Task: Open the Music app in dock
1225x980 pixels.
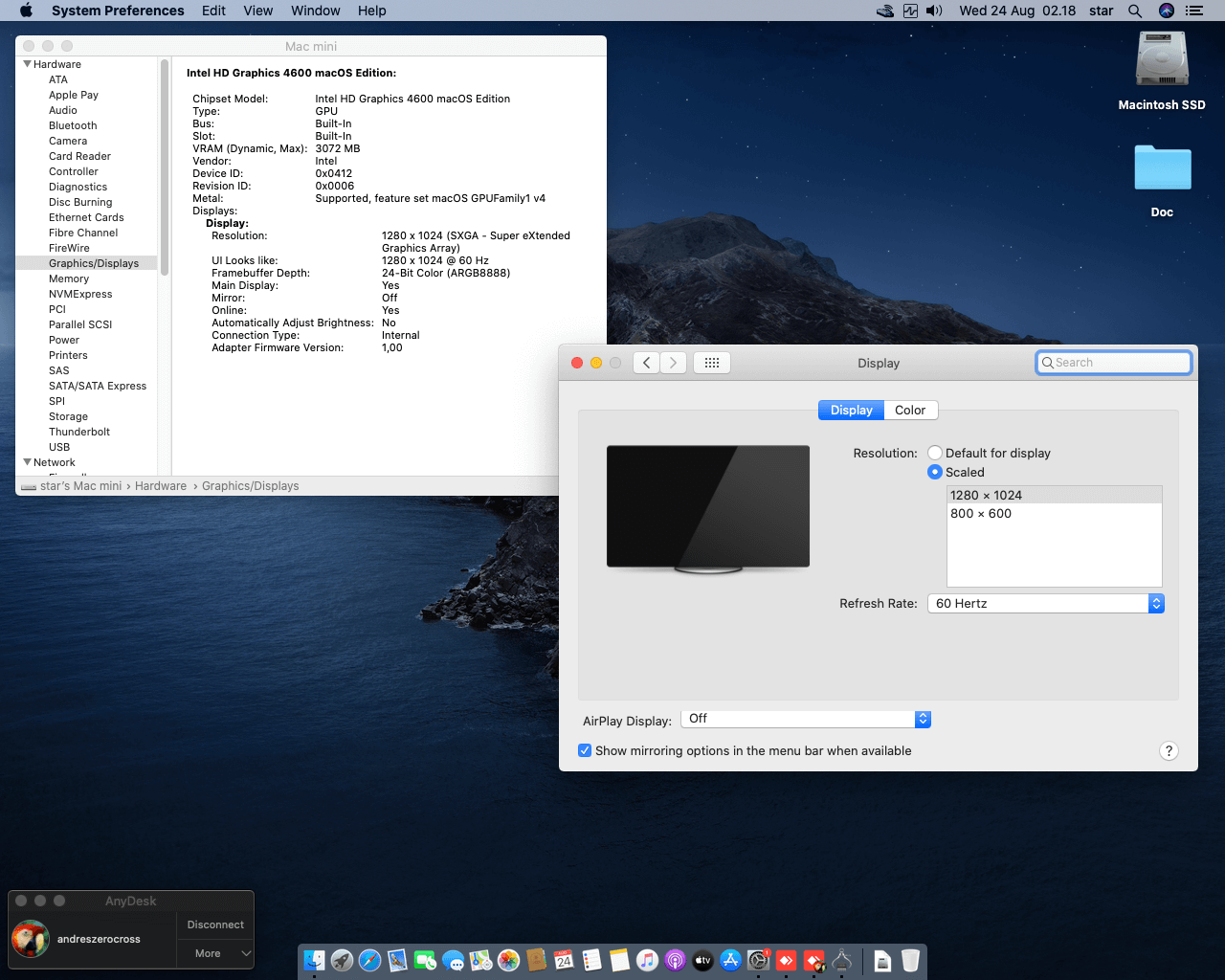Action: pyautogui.click(x=647, y=960)
